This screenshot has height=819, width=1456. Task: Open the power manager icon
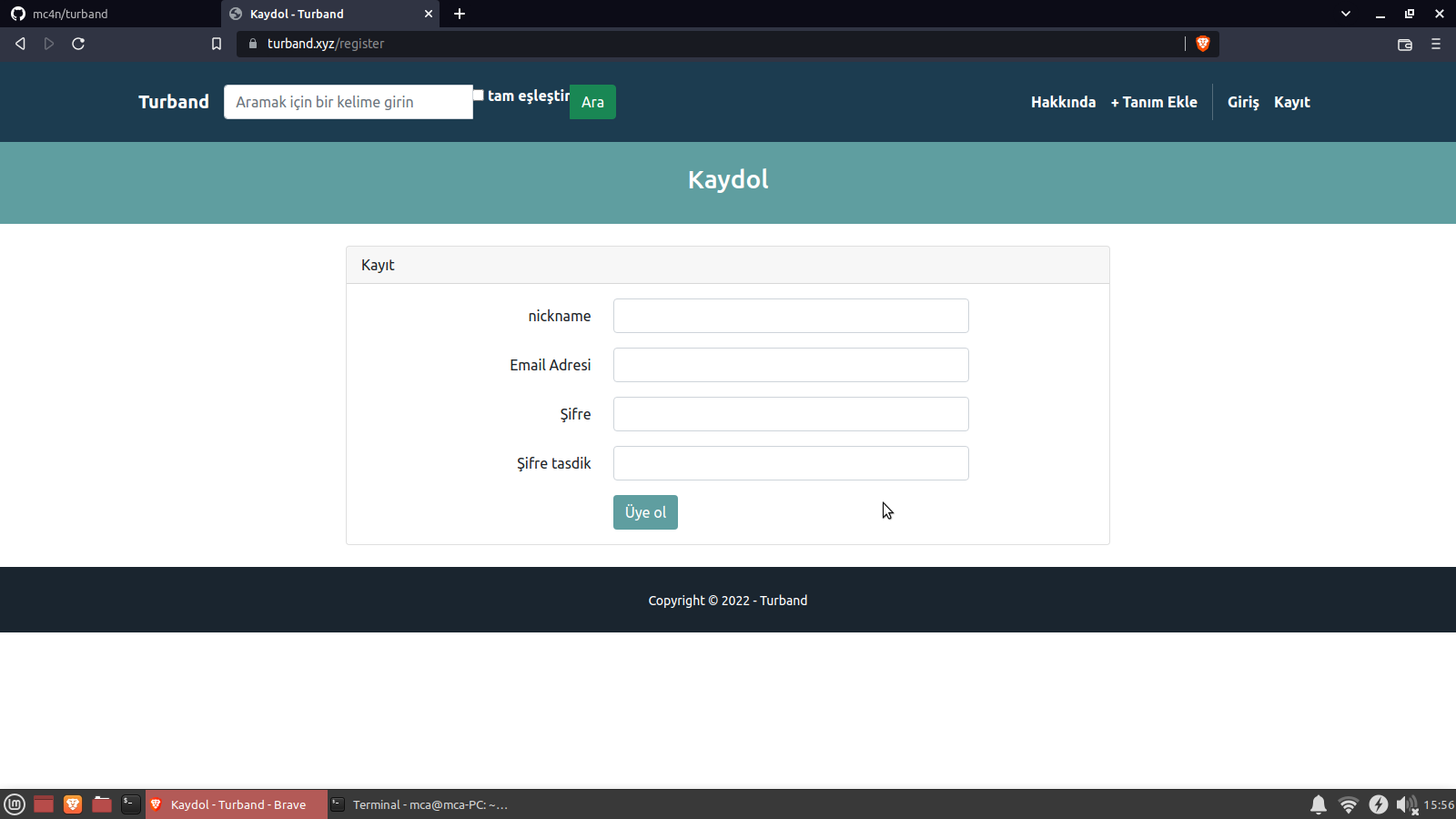tap(1379, 804)
